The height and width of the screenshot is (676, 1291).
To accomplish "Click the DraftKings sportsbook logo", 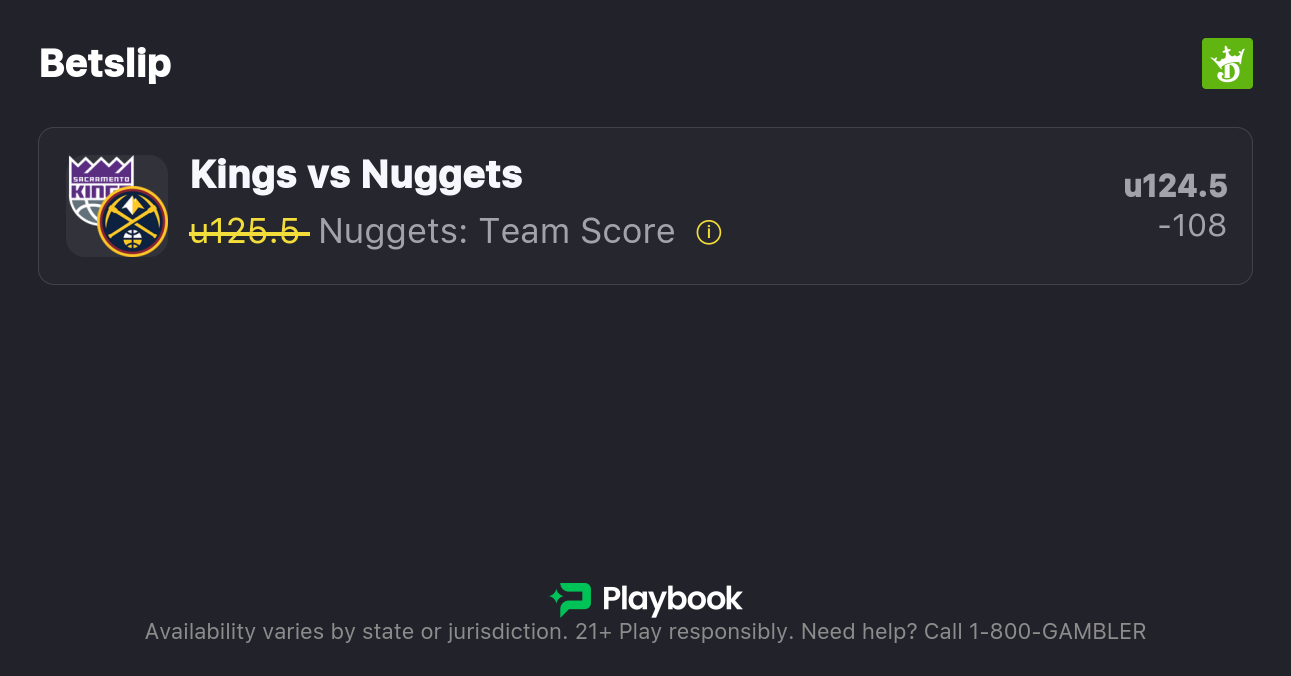I will 1226,64.
